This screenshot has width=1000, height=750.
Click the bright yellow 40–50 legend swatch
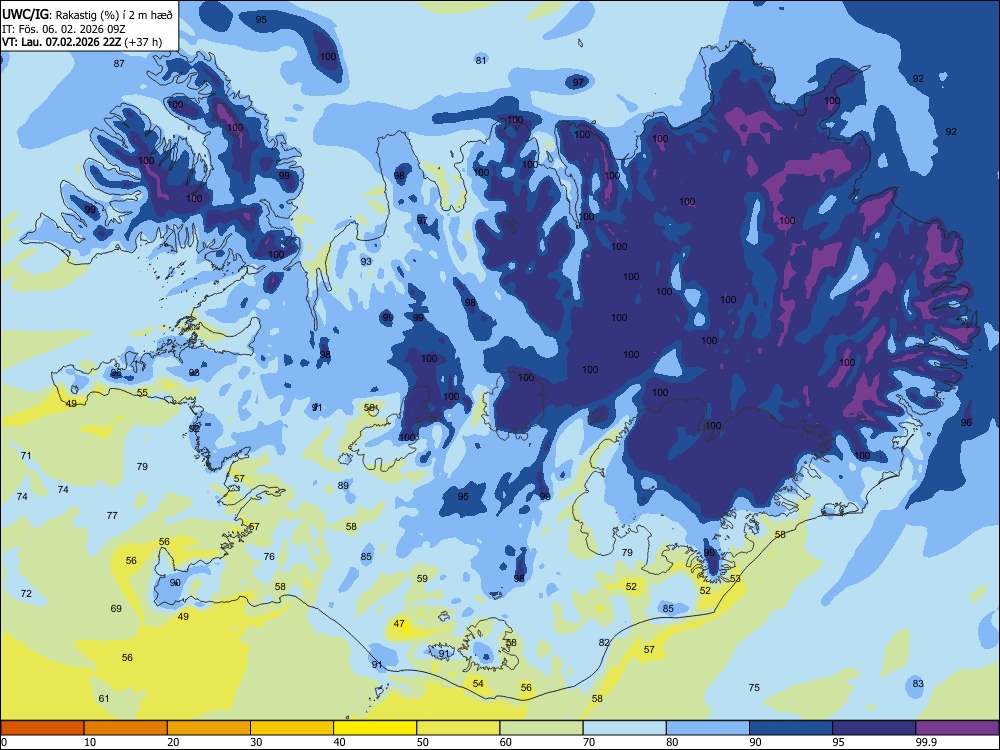375,728
